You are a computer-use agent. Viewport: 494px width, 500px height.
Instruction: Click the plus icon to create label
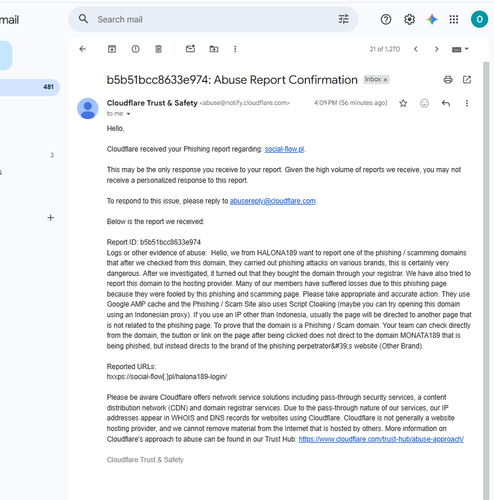50,218
